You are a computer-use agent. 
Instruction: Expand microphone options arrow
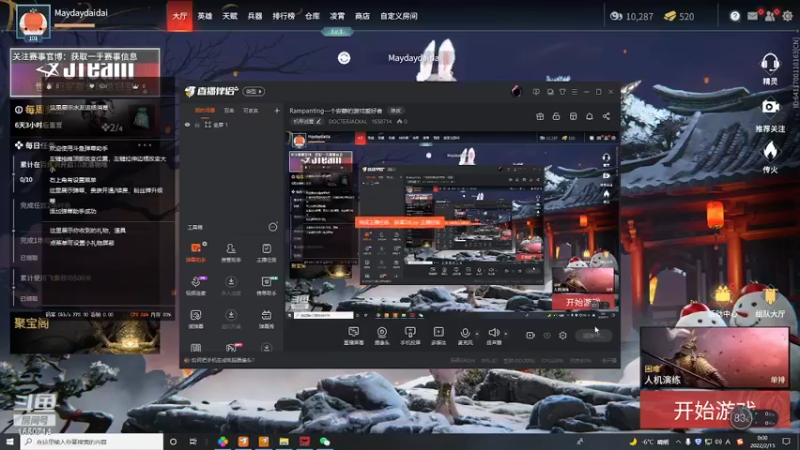point(477,334)
